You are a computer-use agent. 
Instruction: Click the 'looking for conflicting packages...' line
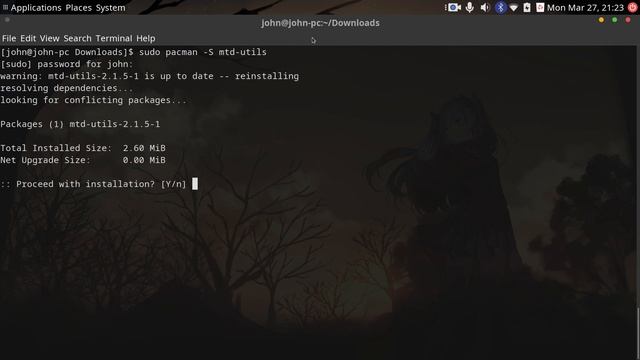[x=93, y=100]
